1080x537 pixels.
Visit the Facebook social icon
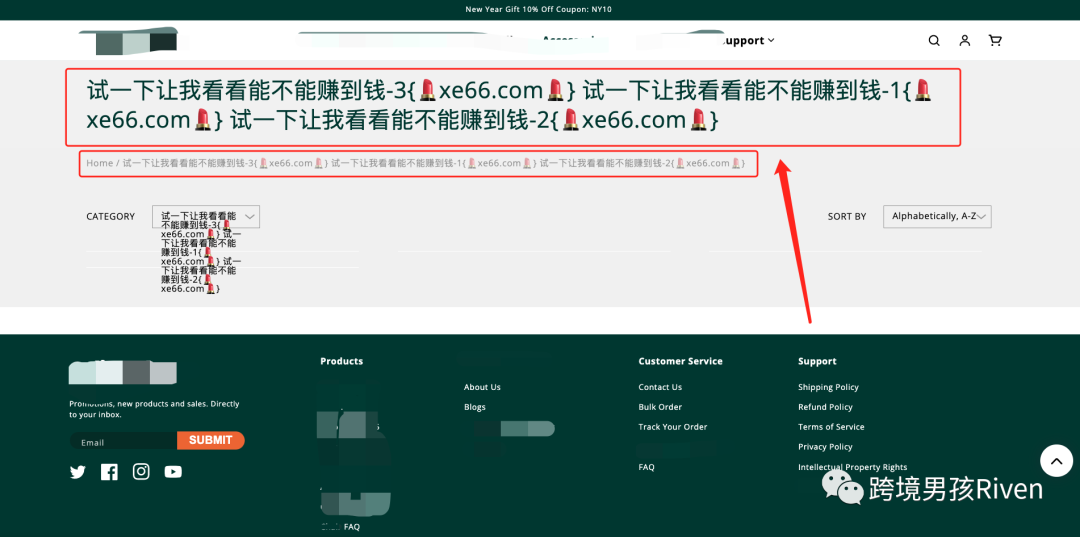109,472
